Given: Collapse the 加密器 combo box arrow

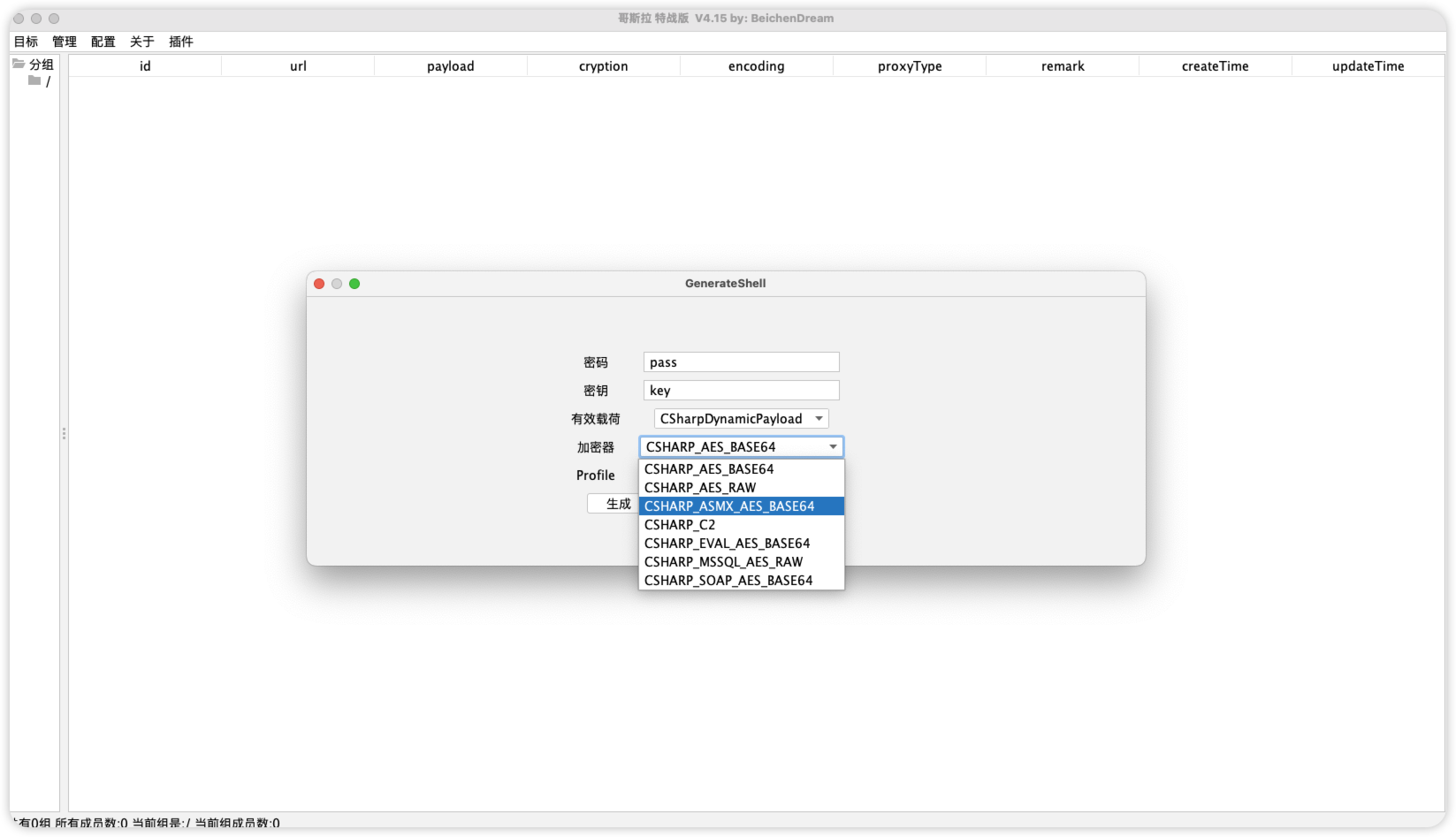Looking at the screenshot, I should 833,447.
